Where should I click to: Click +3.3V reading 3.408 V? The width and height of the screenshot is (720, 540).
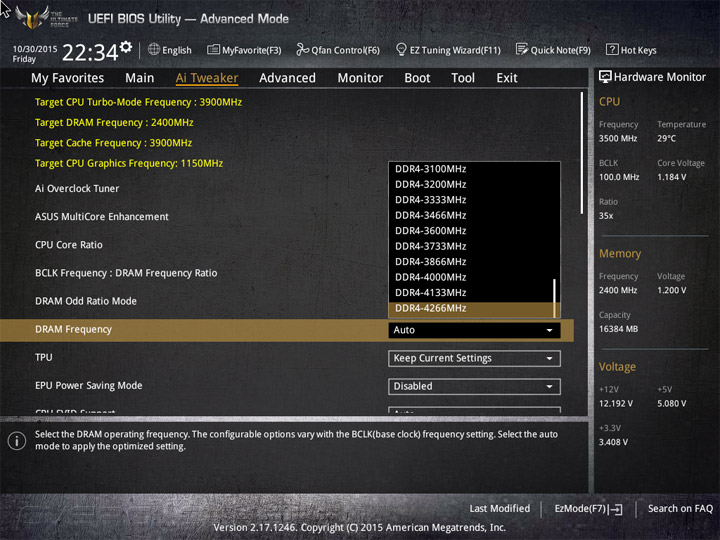tap(613, 442)
